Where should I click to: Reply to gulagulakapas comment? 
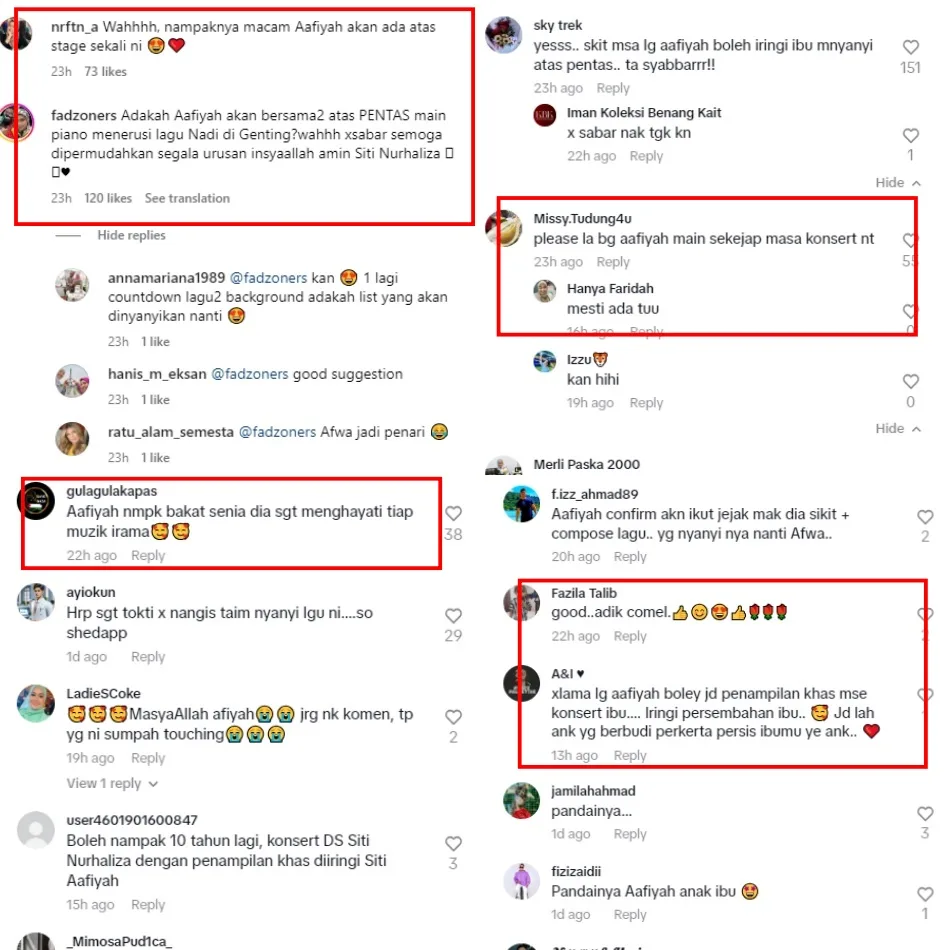(x=148, y=555)
